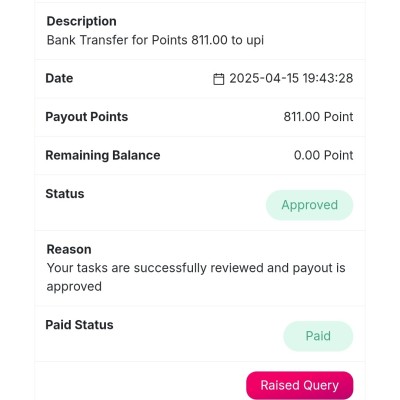Screen dimensions: 400x400
Task: Click the Date label
Action: [59, 78]
